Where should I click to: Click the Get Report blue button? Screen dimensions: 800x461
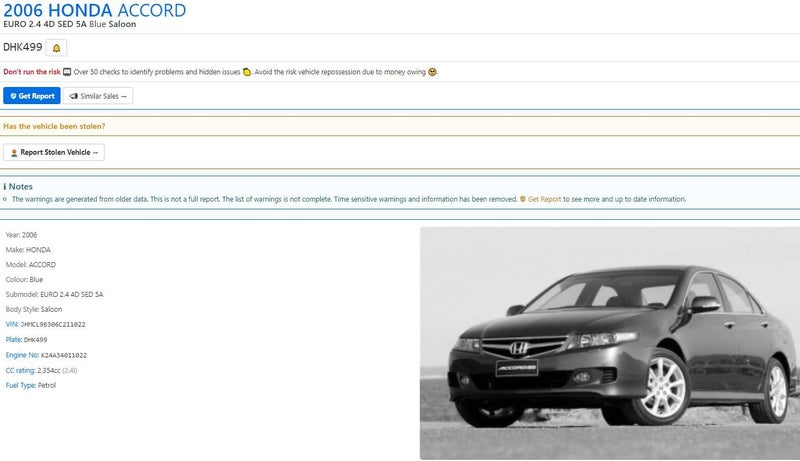[x=32, y=96]
